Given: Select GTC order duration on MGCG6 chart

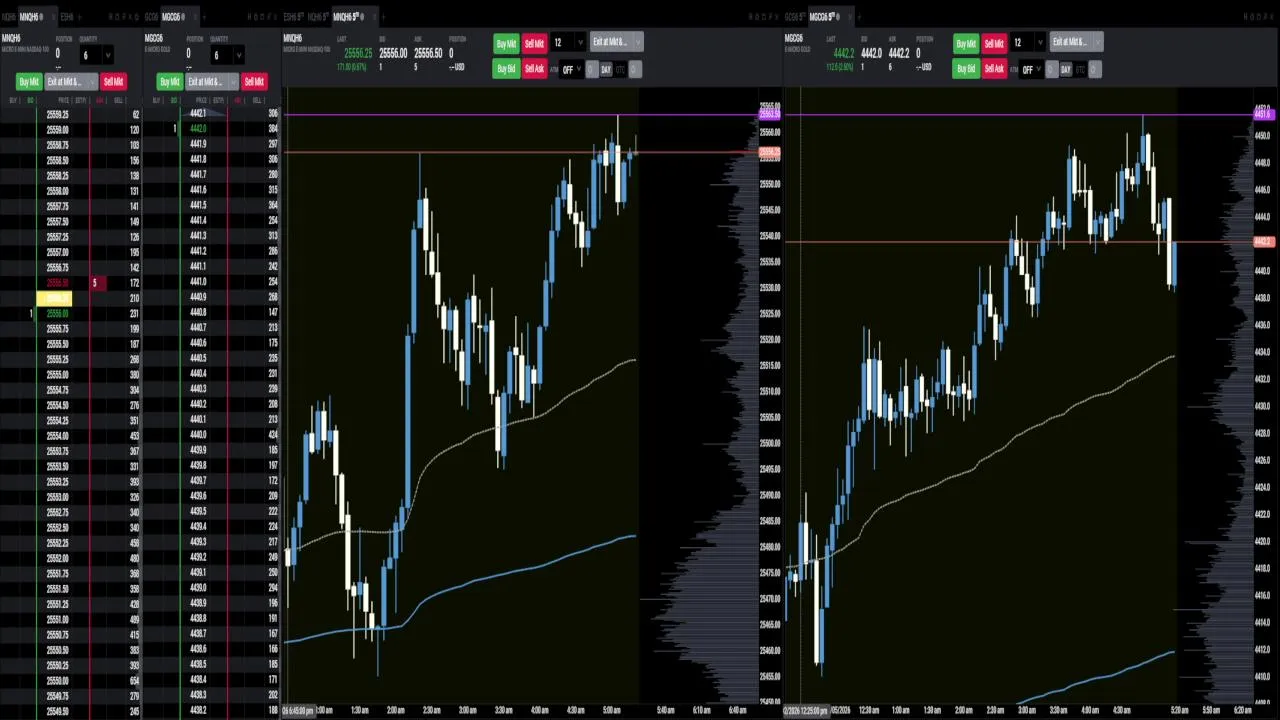Looking at the screenshot, I should coord(1080,69).
